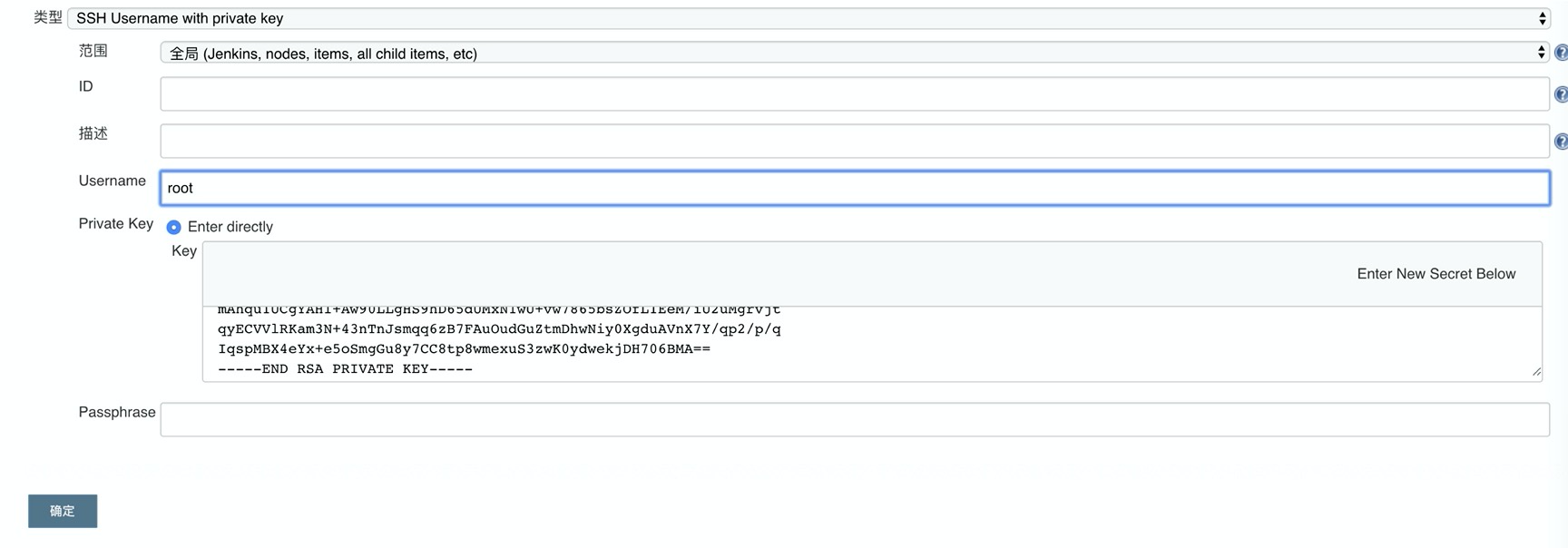This screenshot has width=1568, height=548.
Task: Open help for the ID field
Action: click(1561, 94)
